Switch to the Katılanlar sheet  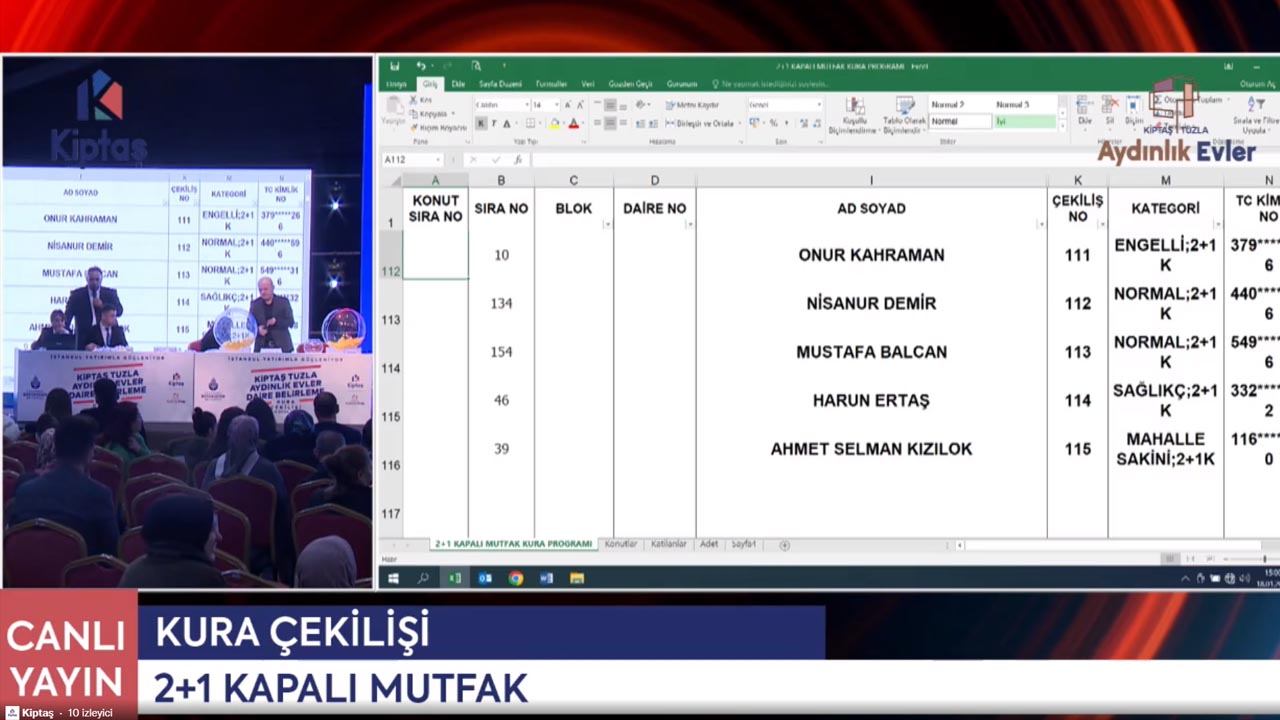pyautogui.click(x=668, y=545)
